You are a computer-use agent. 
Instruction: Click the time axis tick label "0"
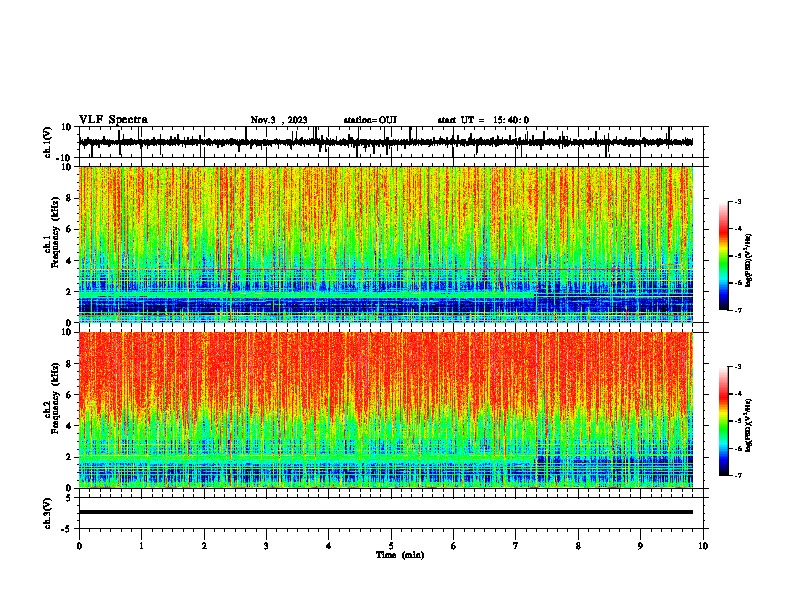point(79,546)
